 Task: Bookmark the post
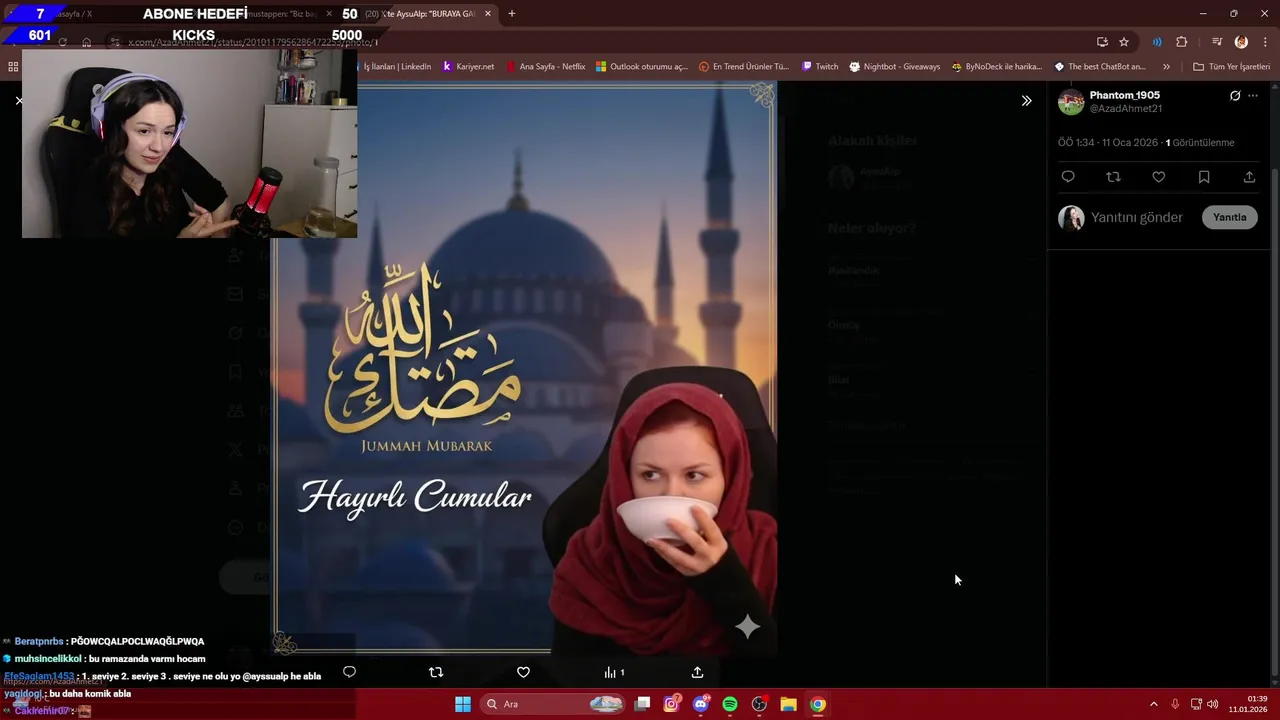[x=1204, y=177]
